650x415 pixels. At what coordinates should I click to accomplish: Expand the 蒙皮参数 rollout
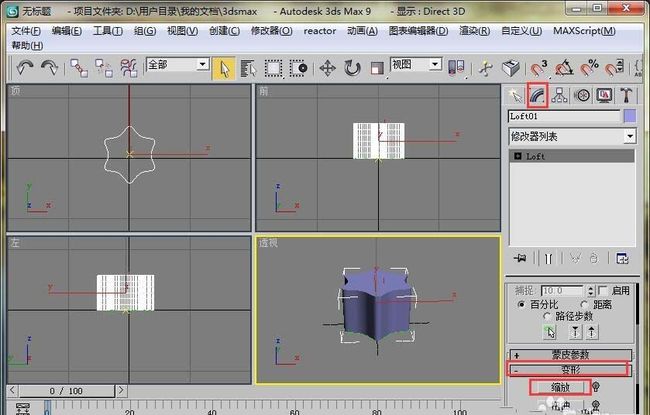[x=570, y=355]
